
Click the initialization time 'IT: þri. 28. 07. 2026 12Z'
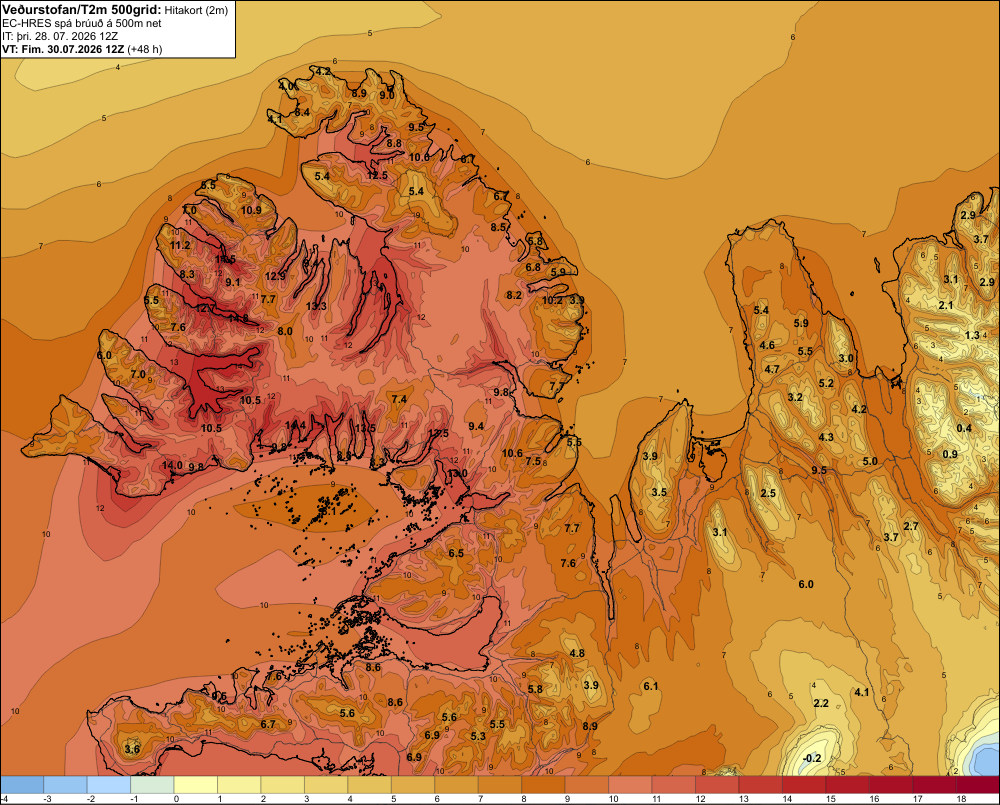click(60, 36)
